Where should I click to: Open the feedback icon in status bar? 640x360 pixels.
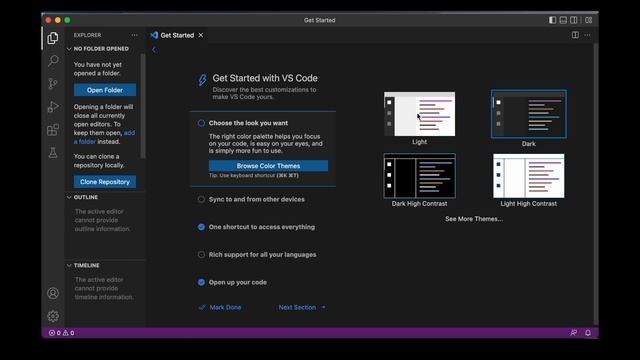click(573, 333)
